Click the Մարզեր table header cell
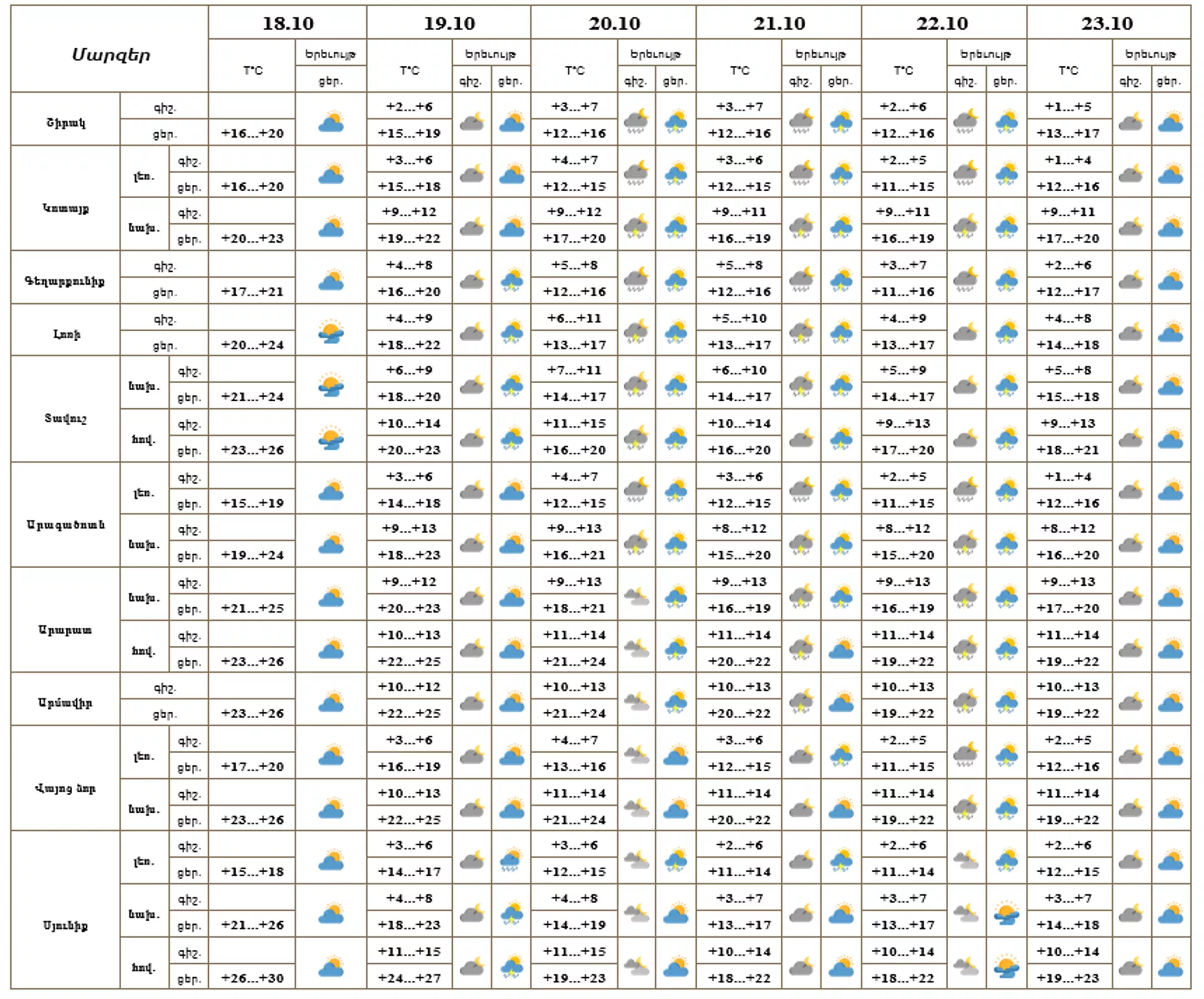1204x999 pixels. tap(110, 55)
